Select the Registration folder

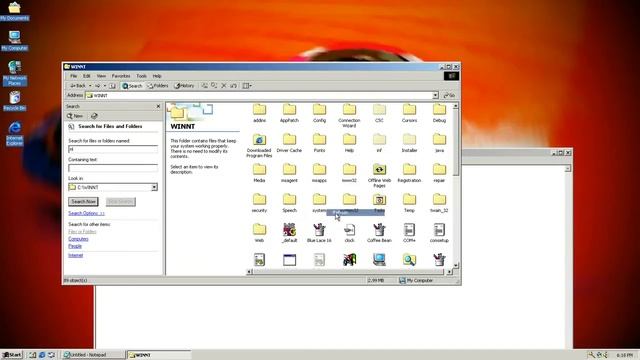(x=409, y=173)
